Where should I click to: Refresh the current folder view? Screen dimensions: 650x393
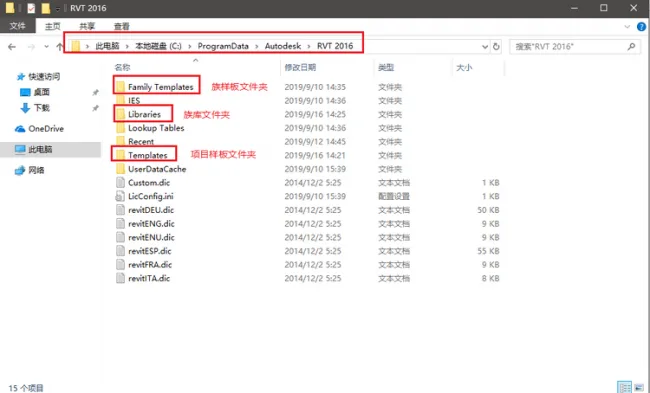point(496,46)
